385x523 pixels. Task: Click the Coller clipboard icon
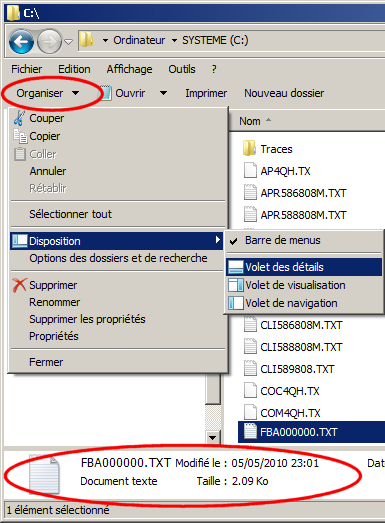(20, 154)
